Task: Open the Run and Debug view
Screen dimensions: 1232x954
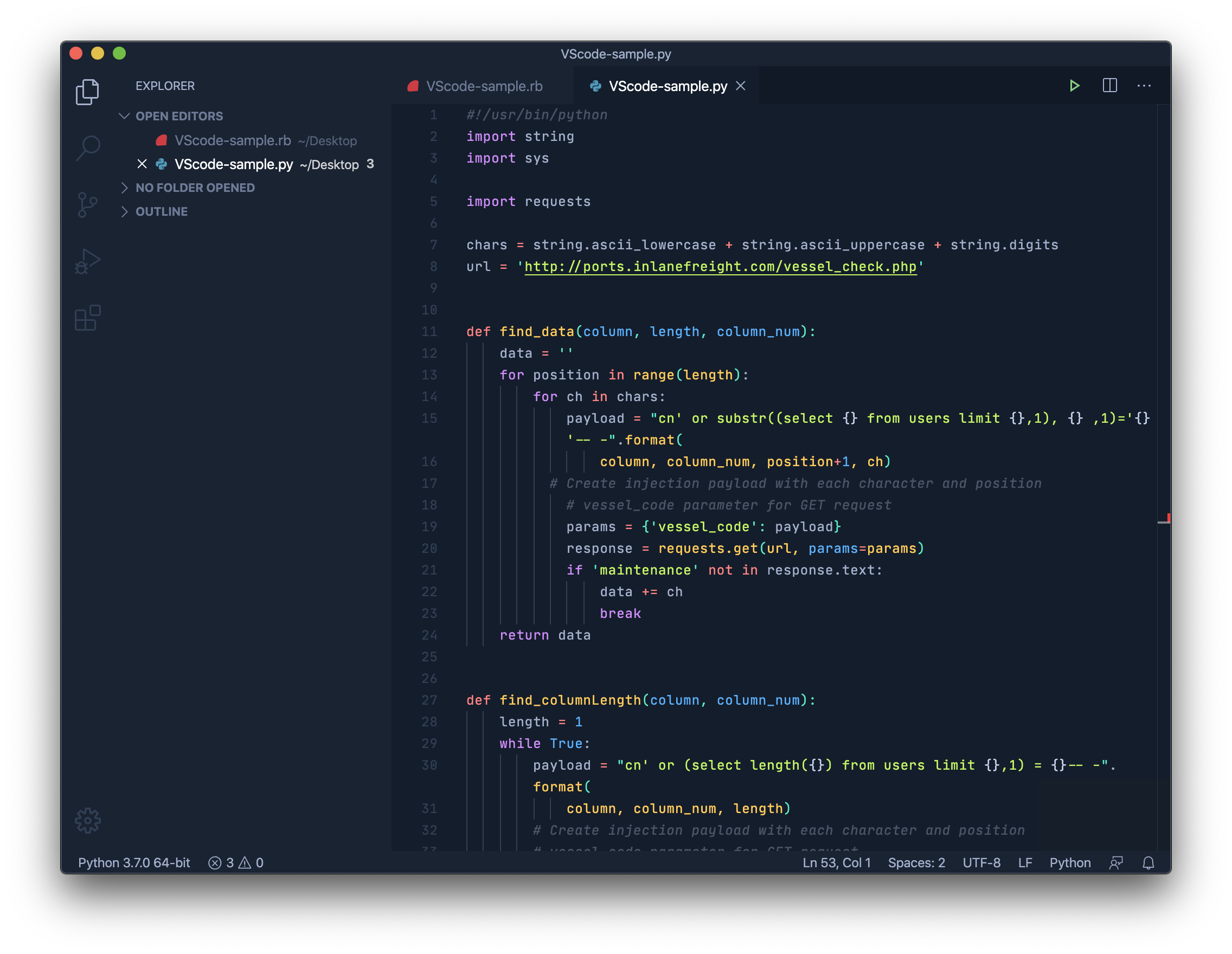Action: tap(87, 261)
